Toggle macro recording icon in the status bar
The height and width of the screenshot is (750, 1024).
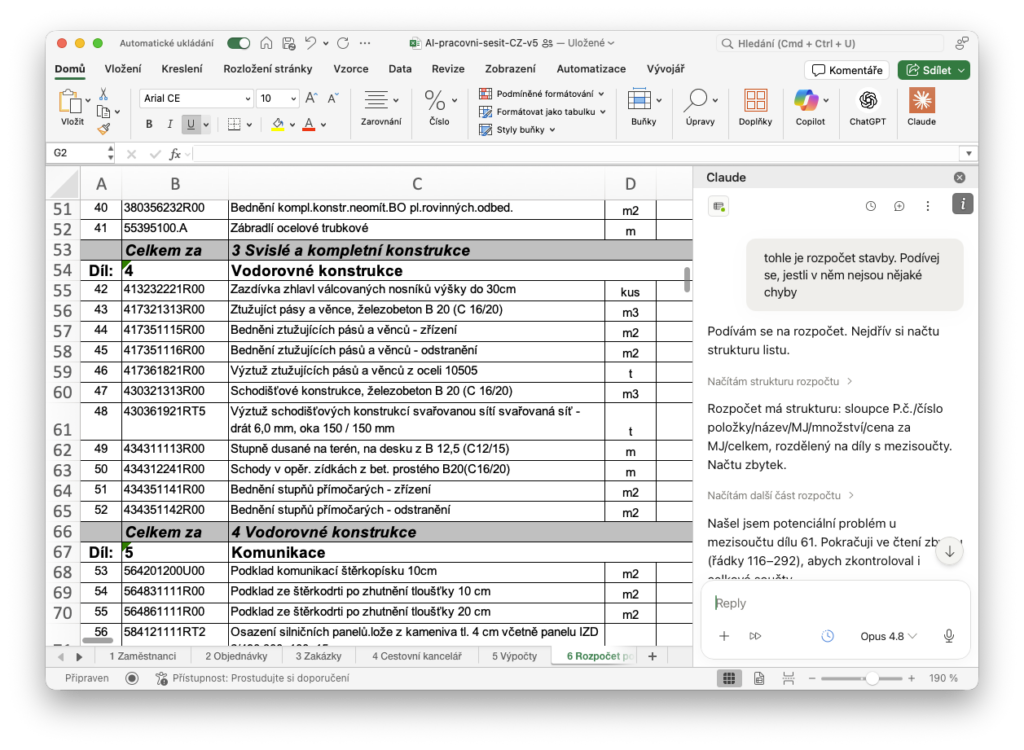click(x=132, y=678)
